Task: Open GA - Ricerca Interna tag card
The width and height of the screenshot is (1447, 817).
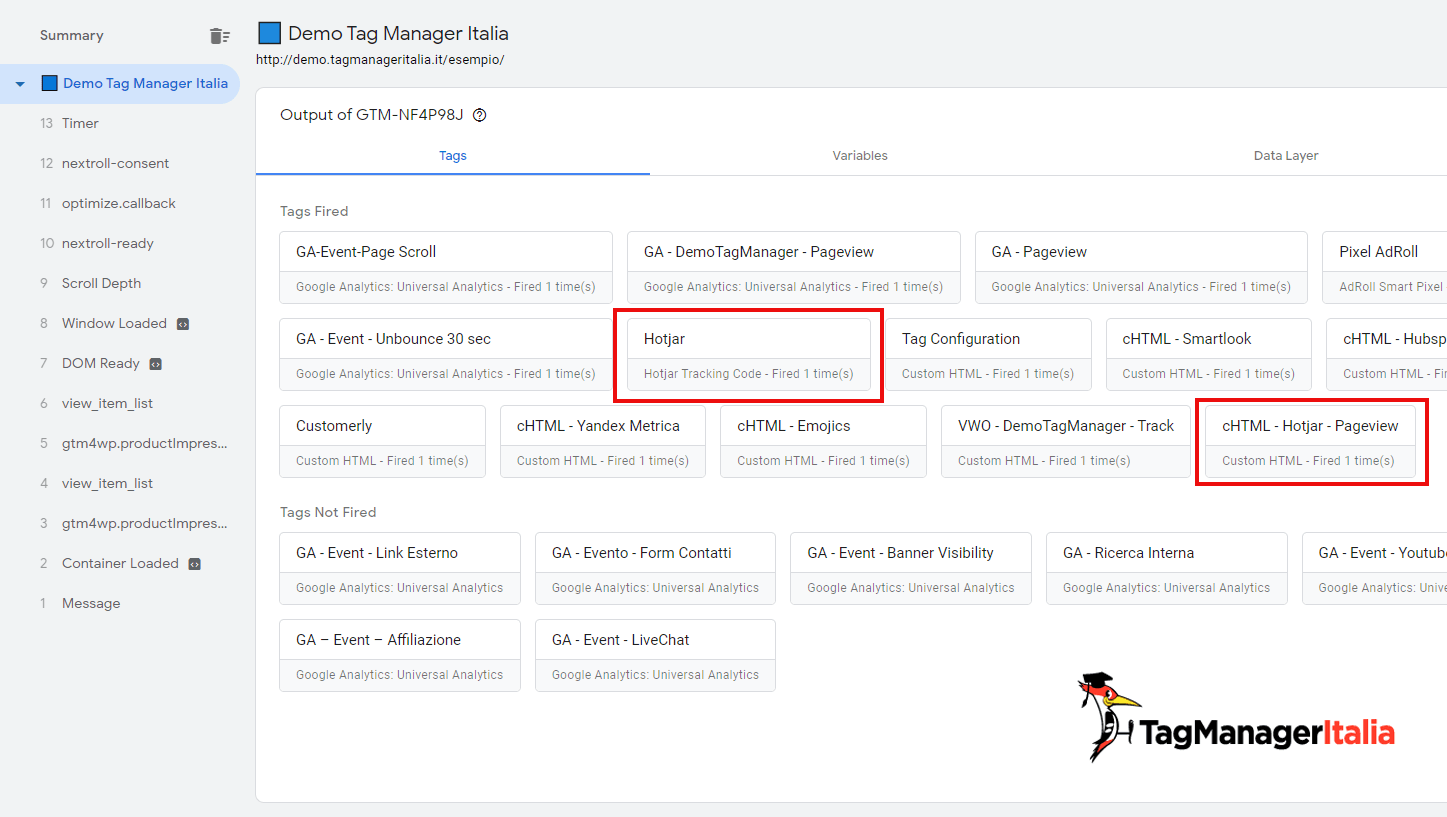Action: (x=1167, y=568)
